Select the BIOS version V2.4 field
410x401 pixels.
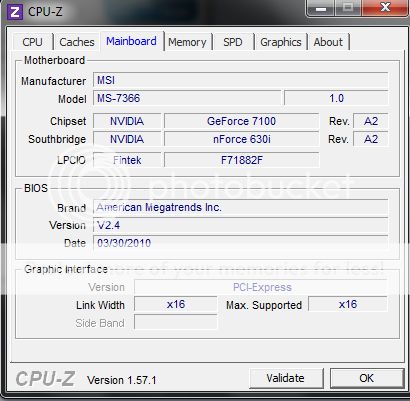coord(240,225)
